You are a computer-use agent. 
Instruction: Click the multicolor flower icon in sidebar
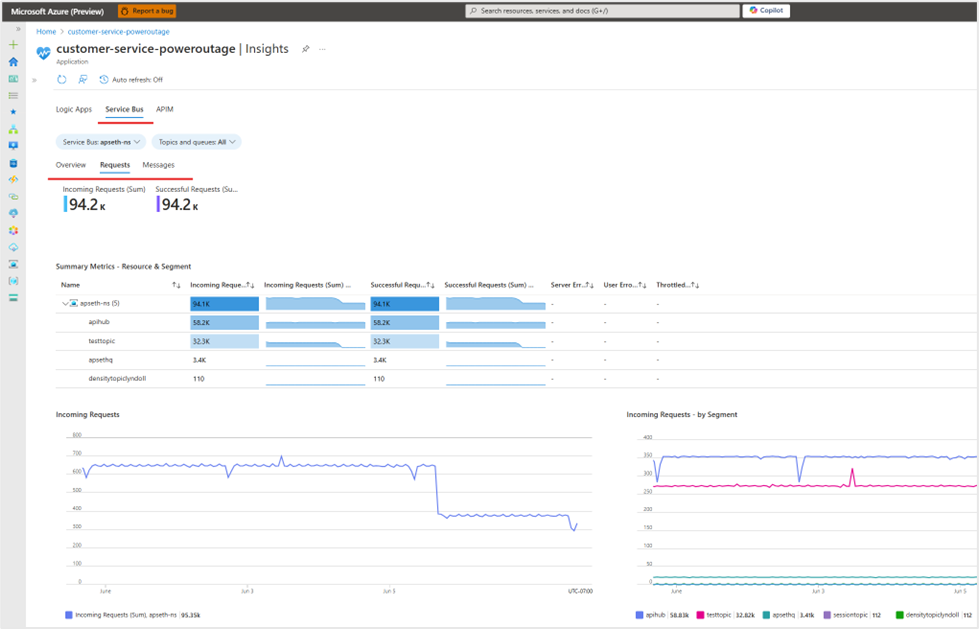pyautogui.click(x=13, y=230)
